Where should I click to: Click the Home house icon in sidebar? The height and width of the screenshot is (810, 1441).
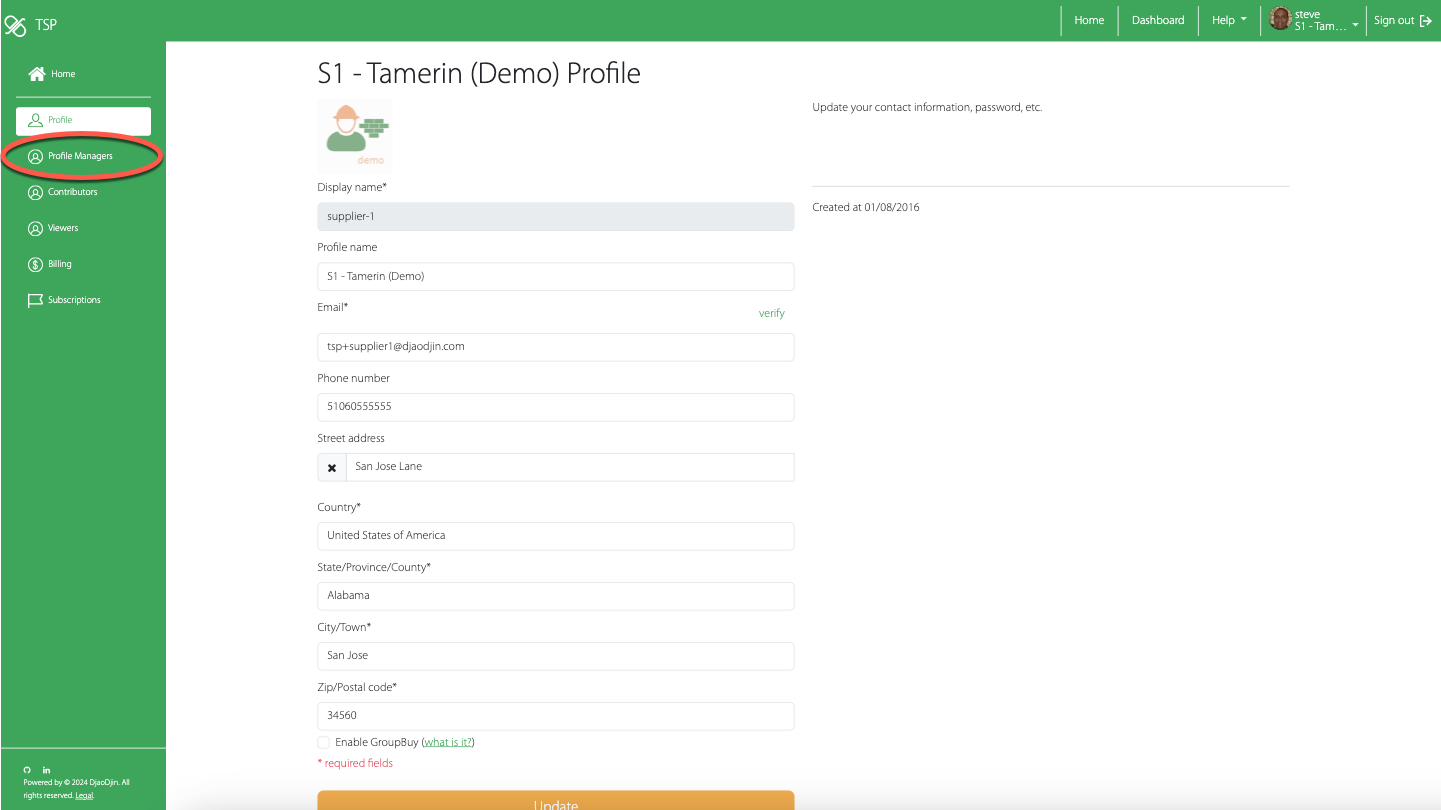[x=37, y=74]
